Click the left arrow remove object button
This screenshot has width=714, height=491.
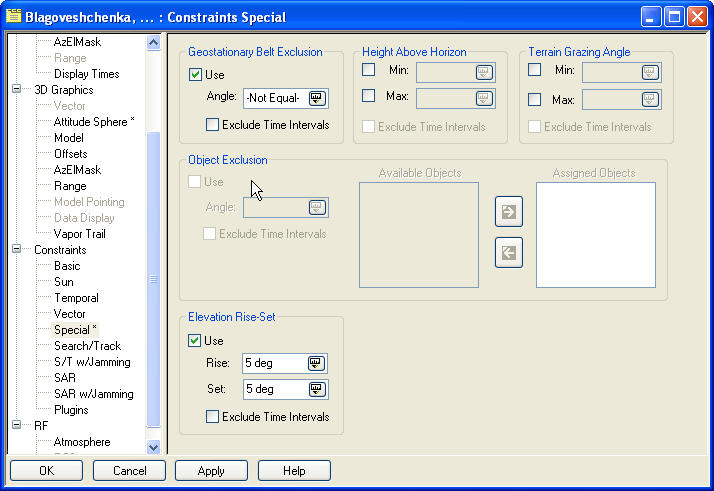tap(508, 252)
